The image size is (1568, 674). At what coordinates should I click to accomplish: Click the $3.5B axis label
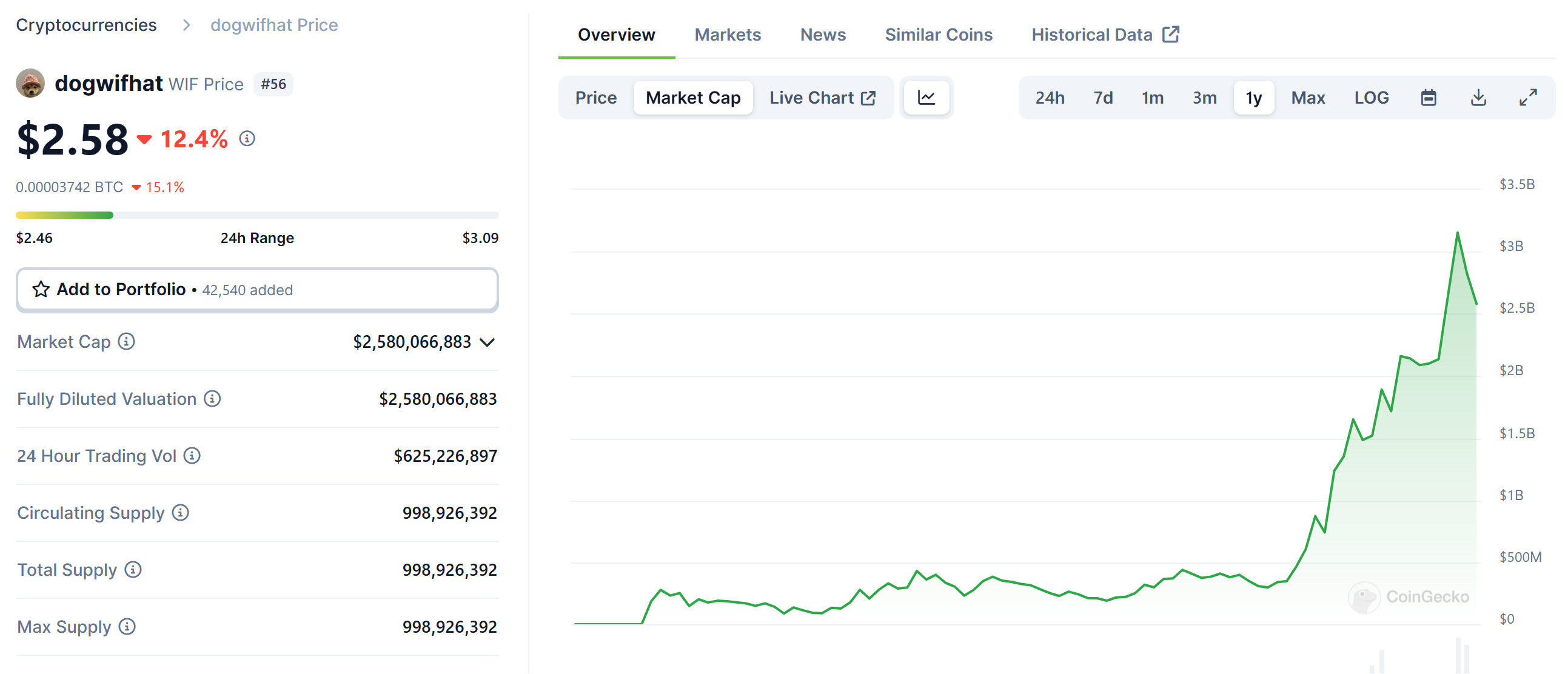point(1517,184)
